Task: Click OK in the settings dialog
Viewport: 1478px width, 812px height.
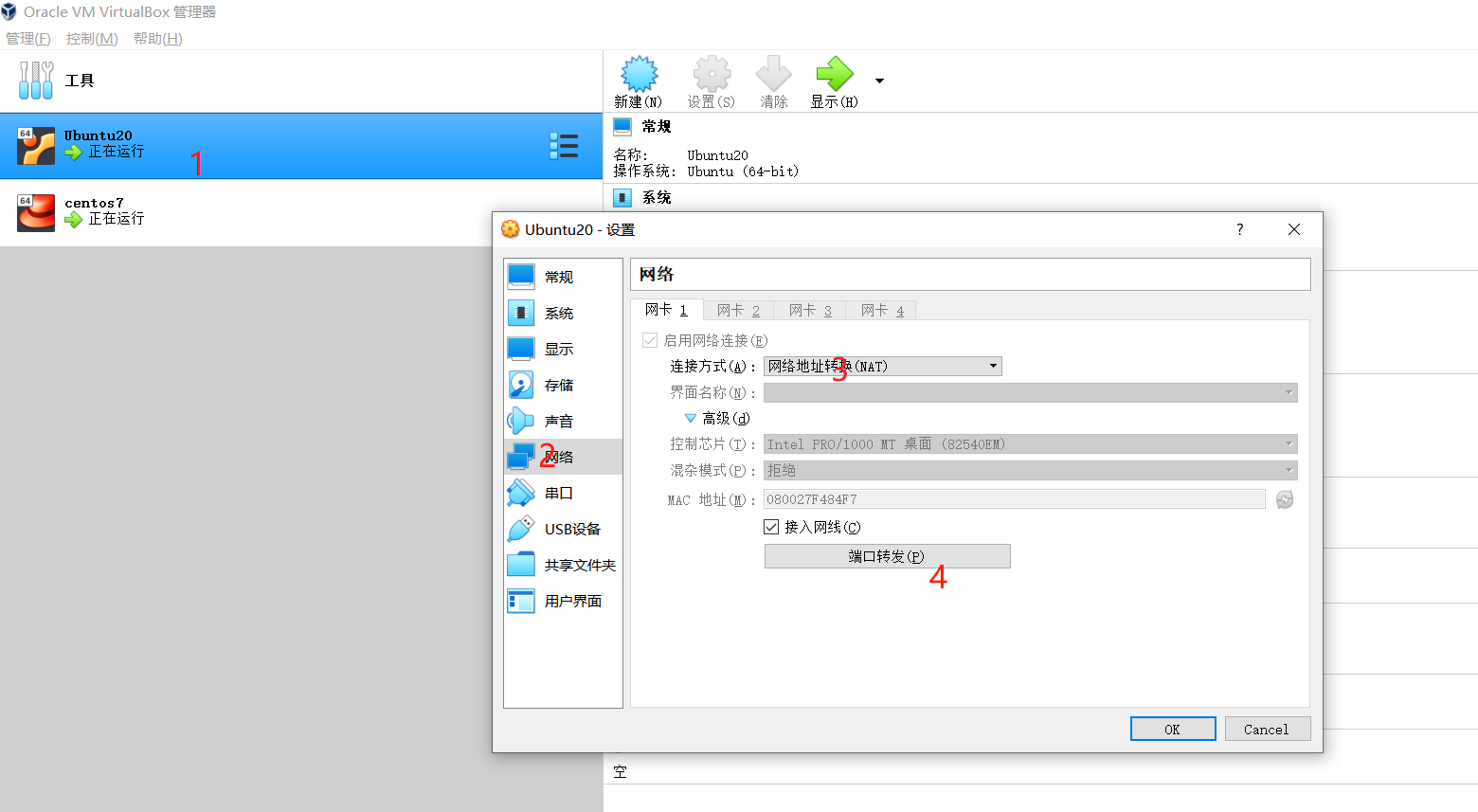Action: 1173,729
